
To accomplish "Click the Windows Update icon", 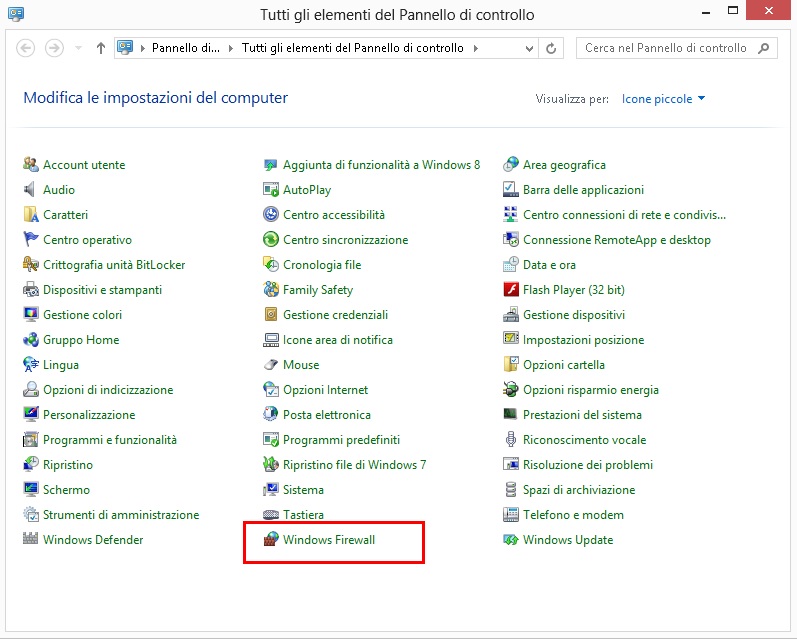I will [511, 540].
